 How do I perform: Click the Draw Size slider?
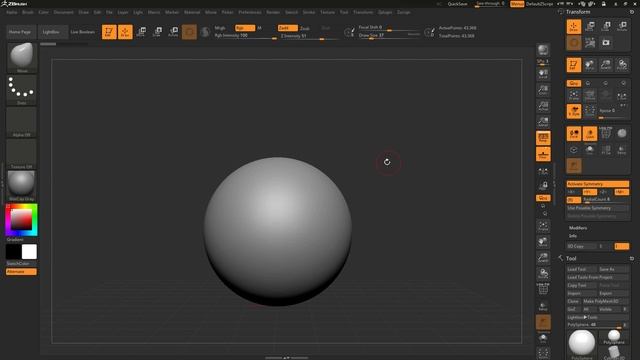[x=389, y=36]
